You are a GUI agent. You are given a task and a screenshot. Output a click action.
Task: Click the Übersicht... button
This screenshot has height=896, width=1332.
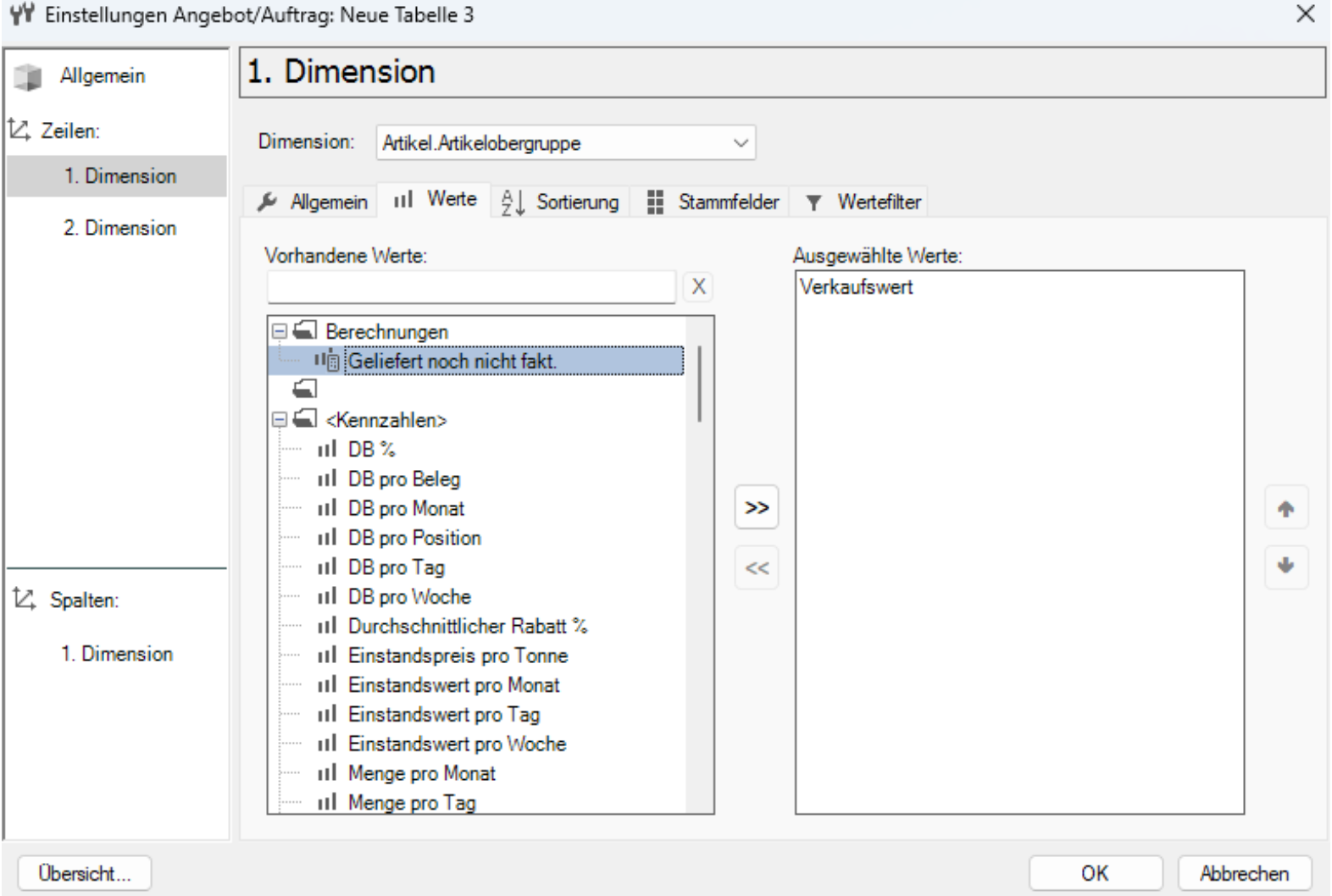click(x=85, y=873)
